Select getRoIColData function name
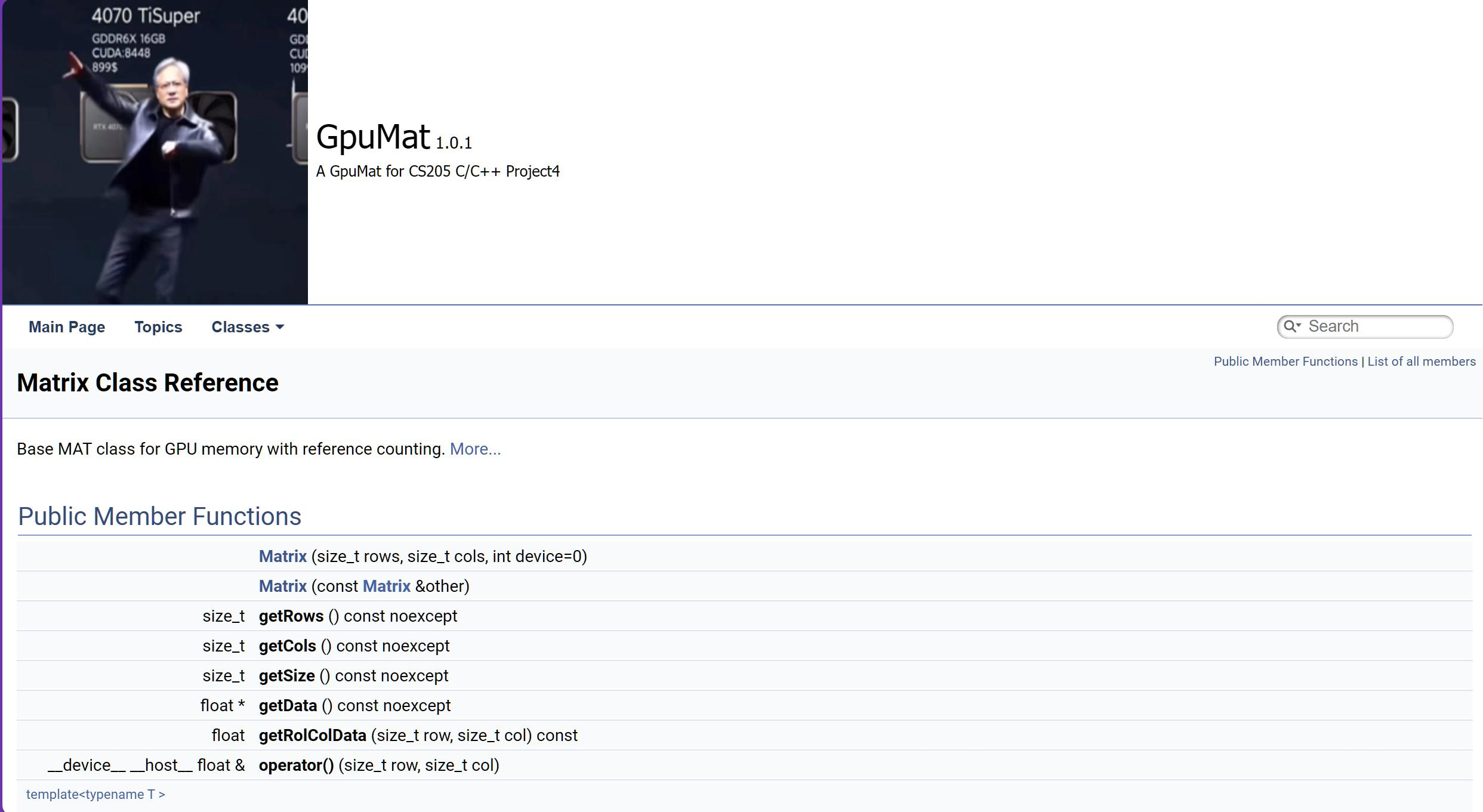Screen dimensions: 1483x812 [313, 735]
